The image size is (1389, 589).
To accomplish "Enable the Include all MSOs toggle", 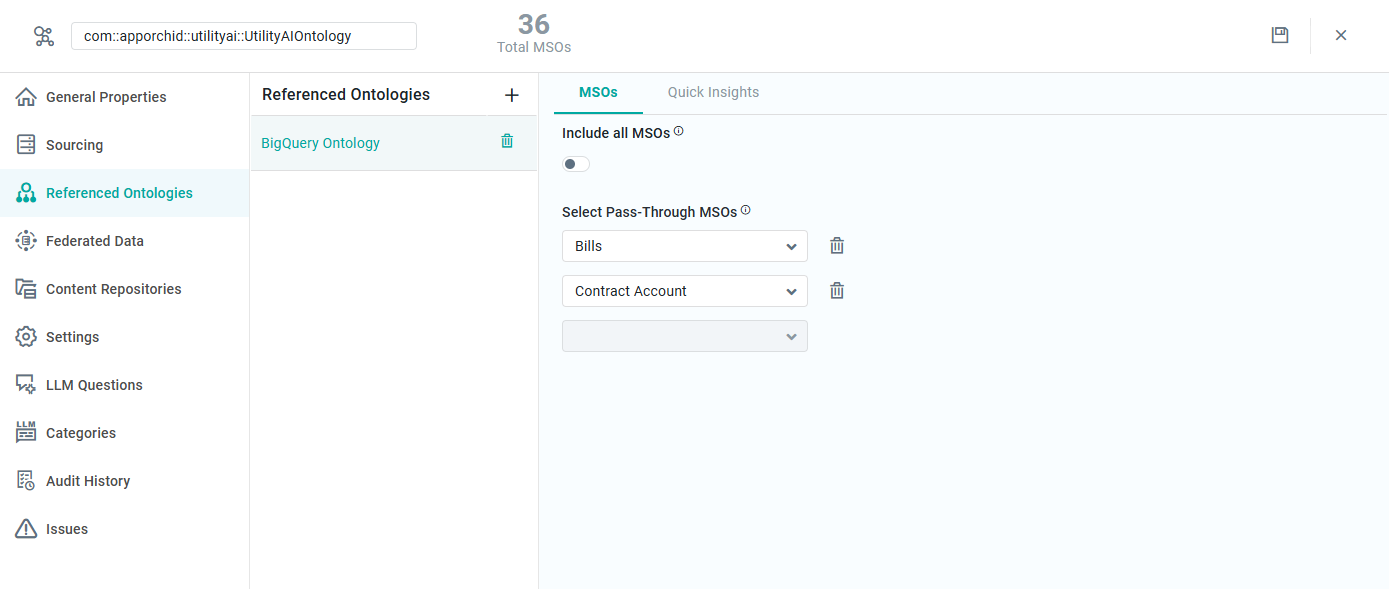I will 575,164.
